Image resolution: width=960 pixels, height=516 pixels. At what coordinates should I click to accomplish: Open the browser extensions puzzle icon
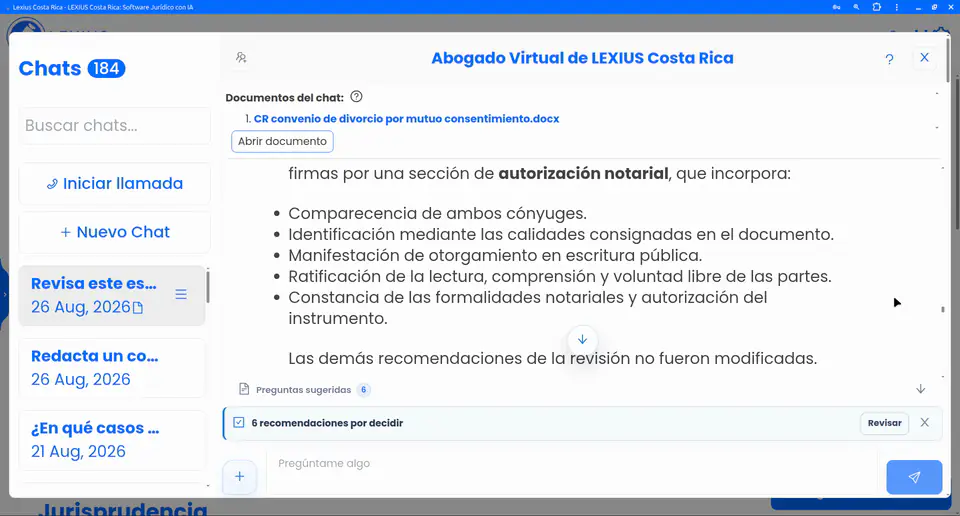point(876,7)
